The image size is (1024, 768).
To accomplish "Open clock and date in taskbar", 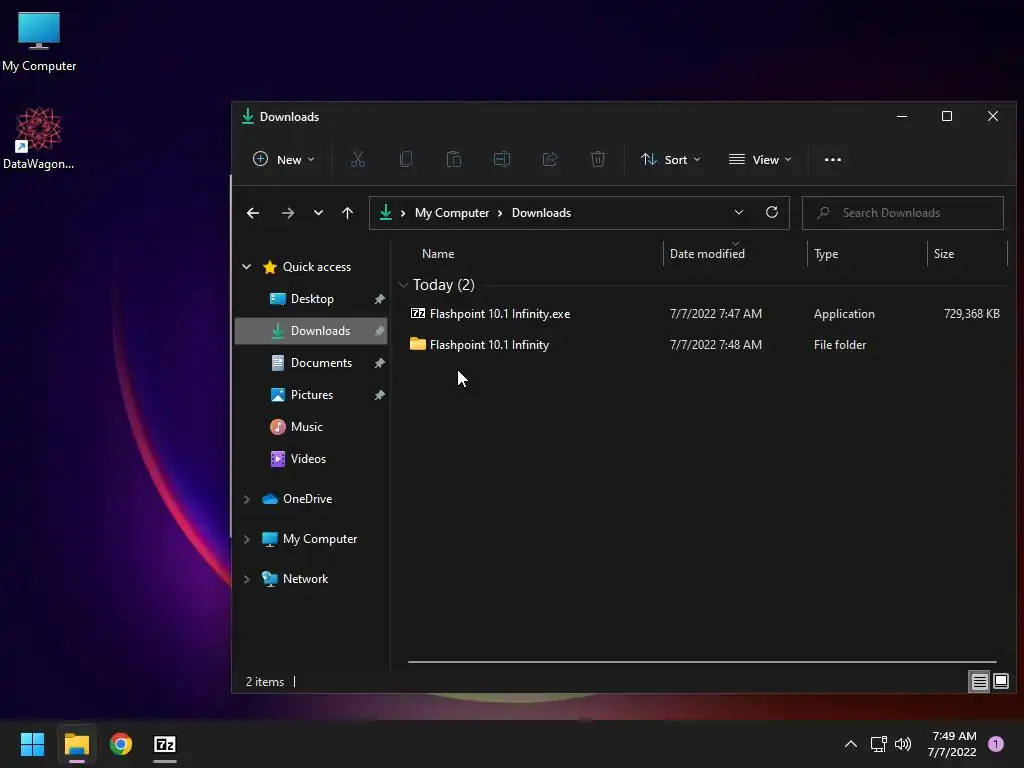I will (x=953, y=744).
